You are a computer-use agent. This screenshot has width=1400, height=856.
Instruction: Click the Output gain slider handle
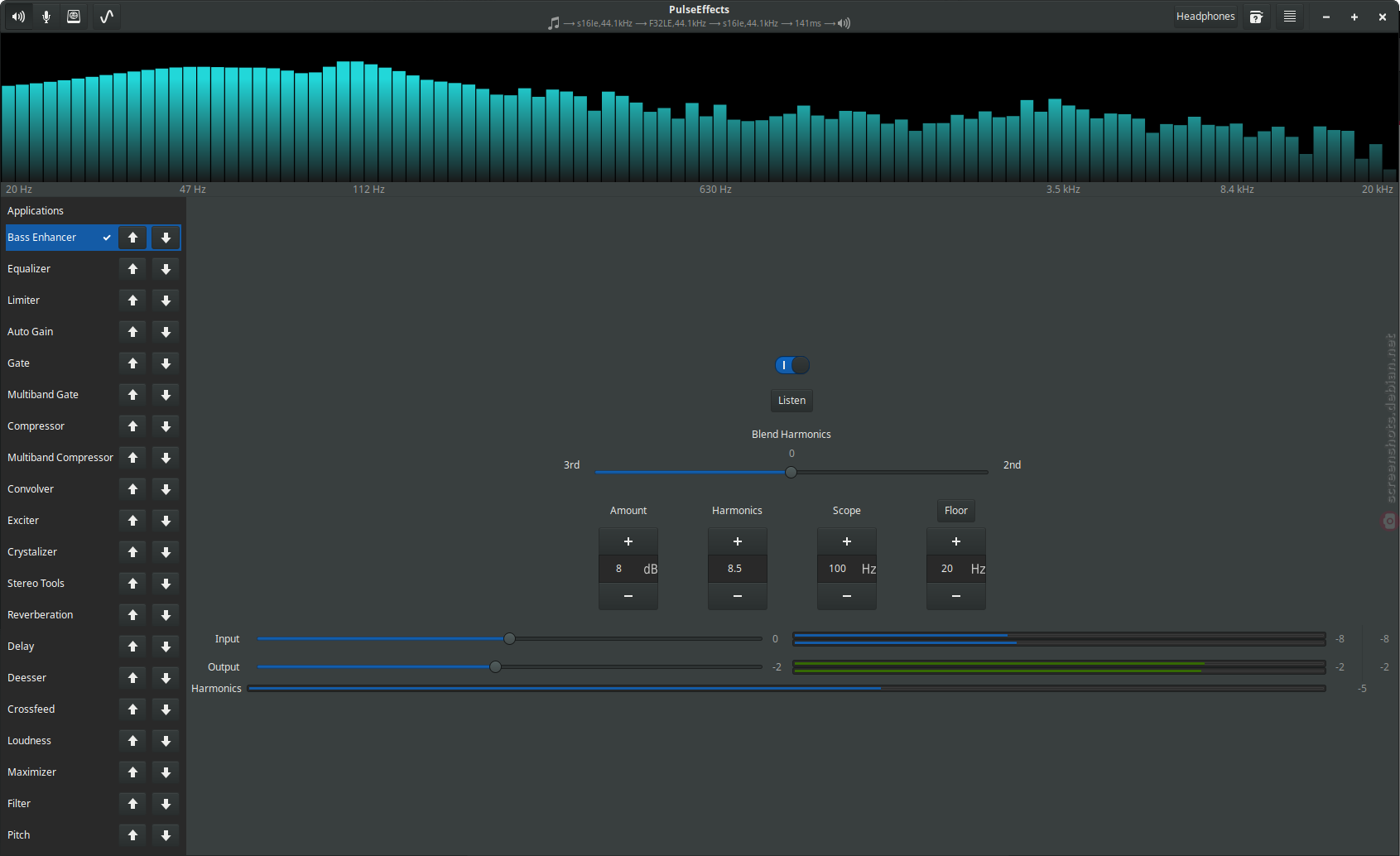click(495, 666)
